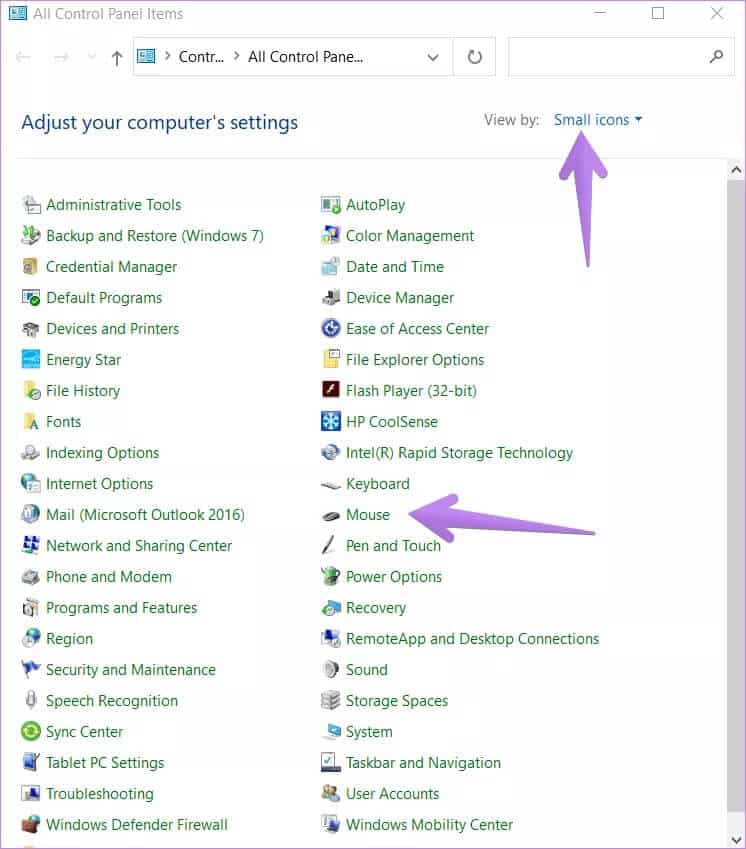This screenshot has width=746, height=849.
Task: Click the User Accounts icon
Action: 331,794
